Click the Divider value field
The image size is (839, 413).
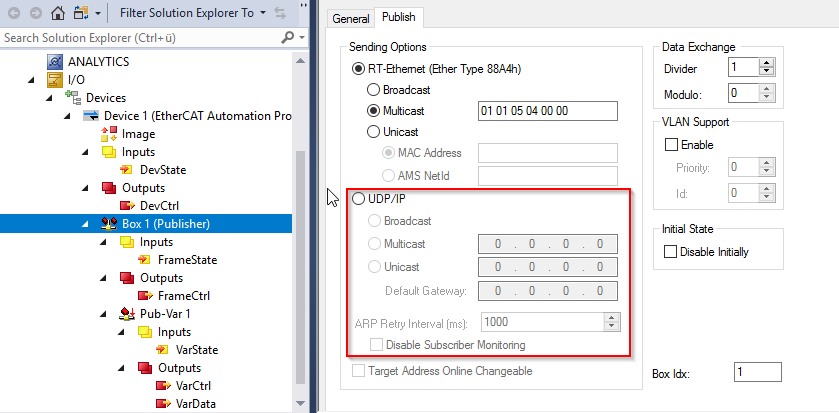(744, 68)
